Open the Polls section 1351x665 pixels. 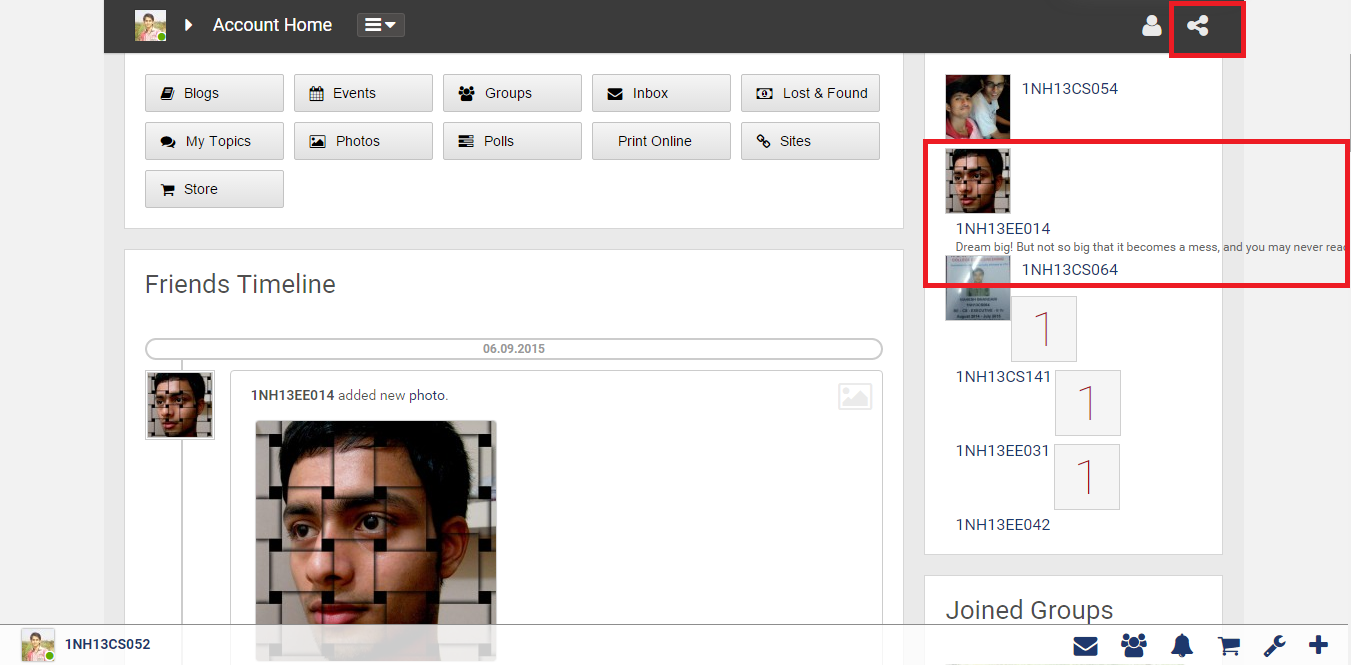coord(512,141)
